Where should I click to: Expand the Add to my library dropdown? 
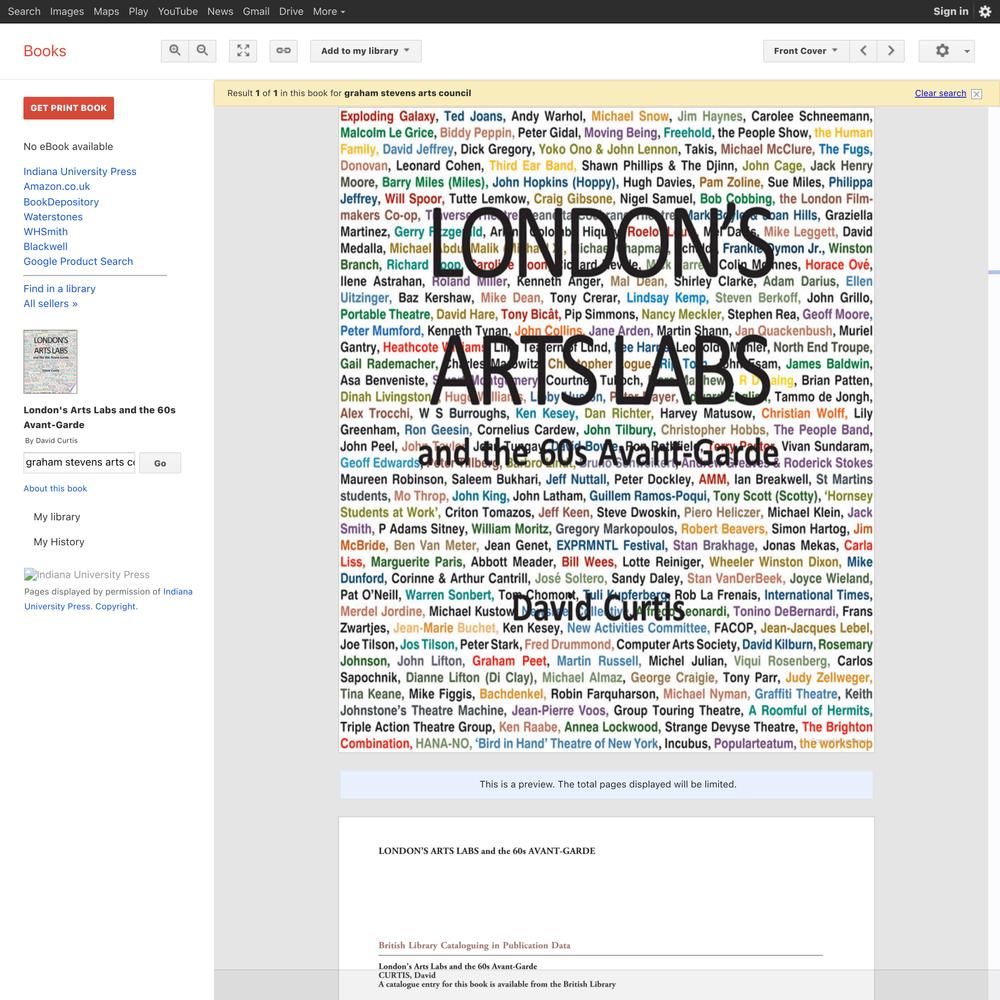point(365,50)
